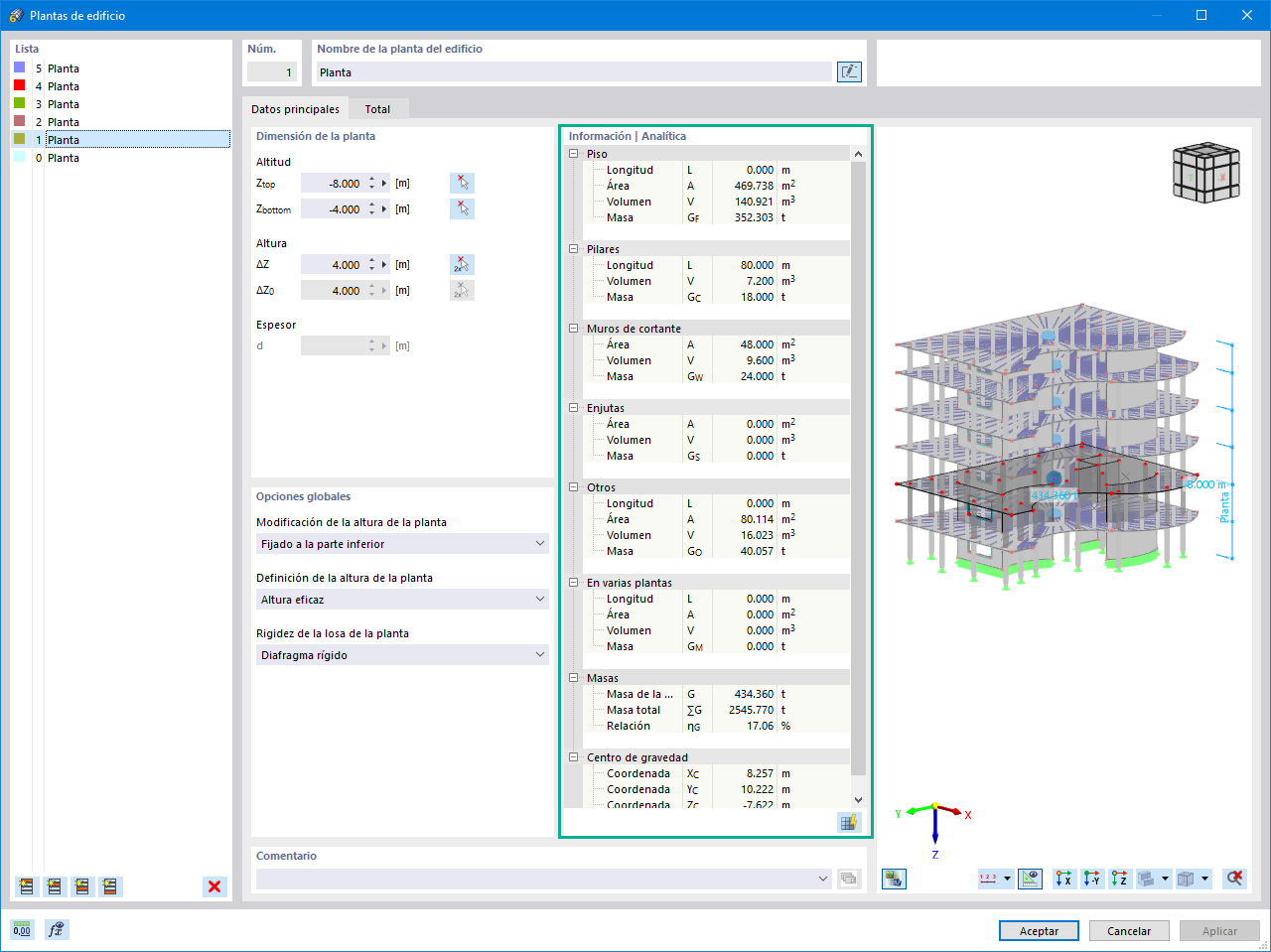The image size is (1271, 952).
Task: Click the render settings icon below the 3D view
Action: pyautogui.click(x=894, y=879)
